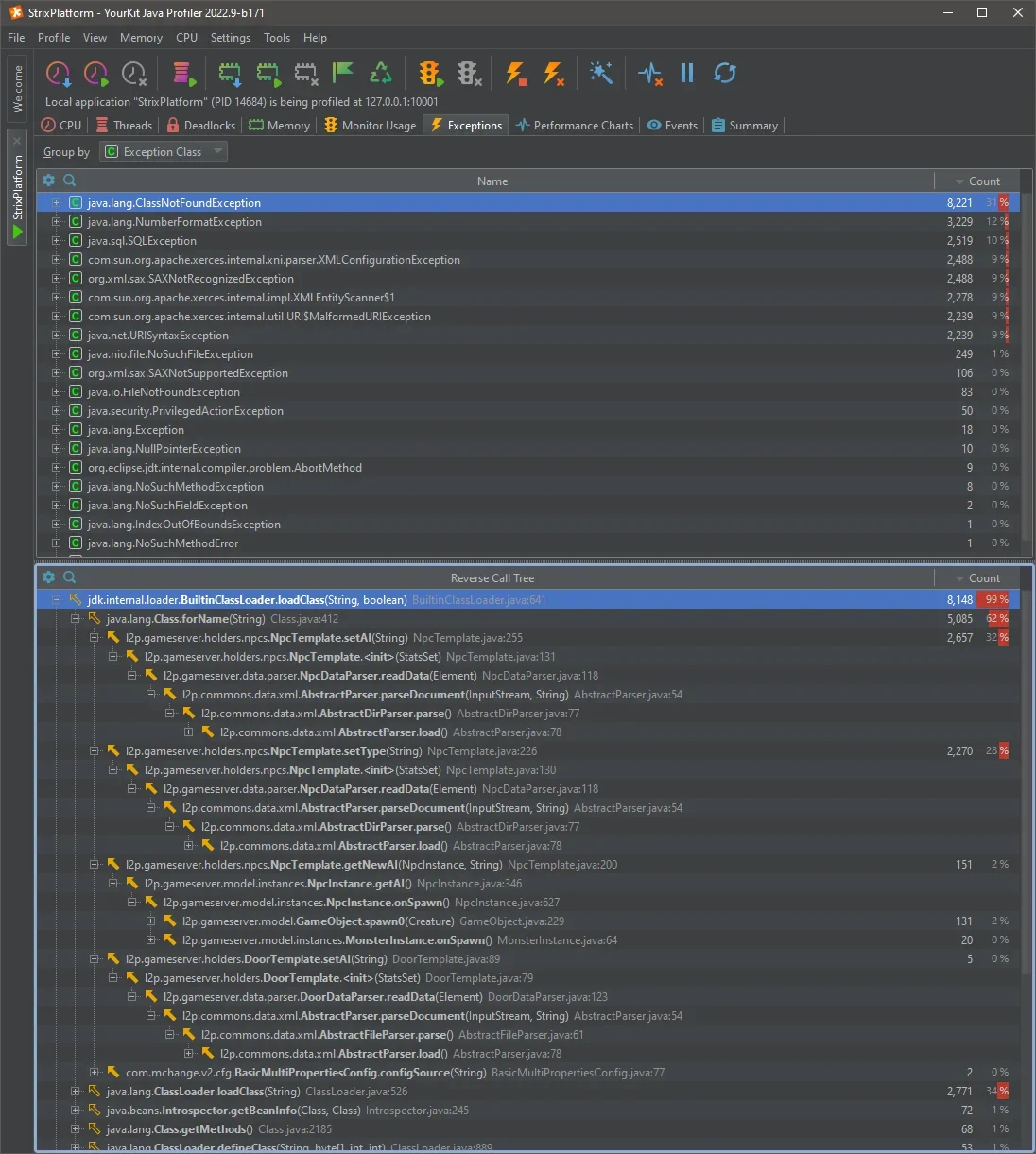The width and height of the screenshot is (1036, 1154).
Task: Switch to the Deadlocks tab
Action: (x=200, y=125)
